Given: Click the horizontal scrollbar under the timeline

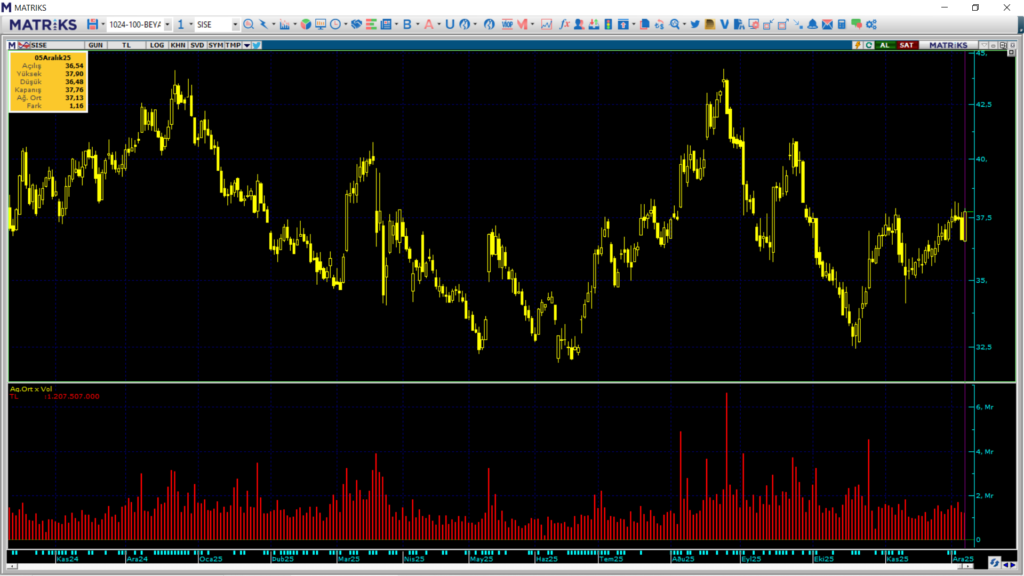Looking at the screenshot, I should (x=490, y=566).
